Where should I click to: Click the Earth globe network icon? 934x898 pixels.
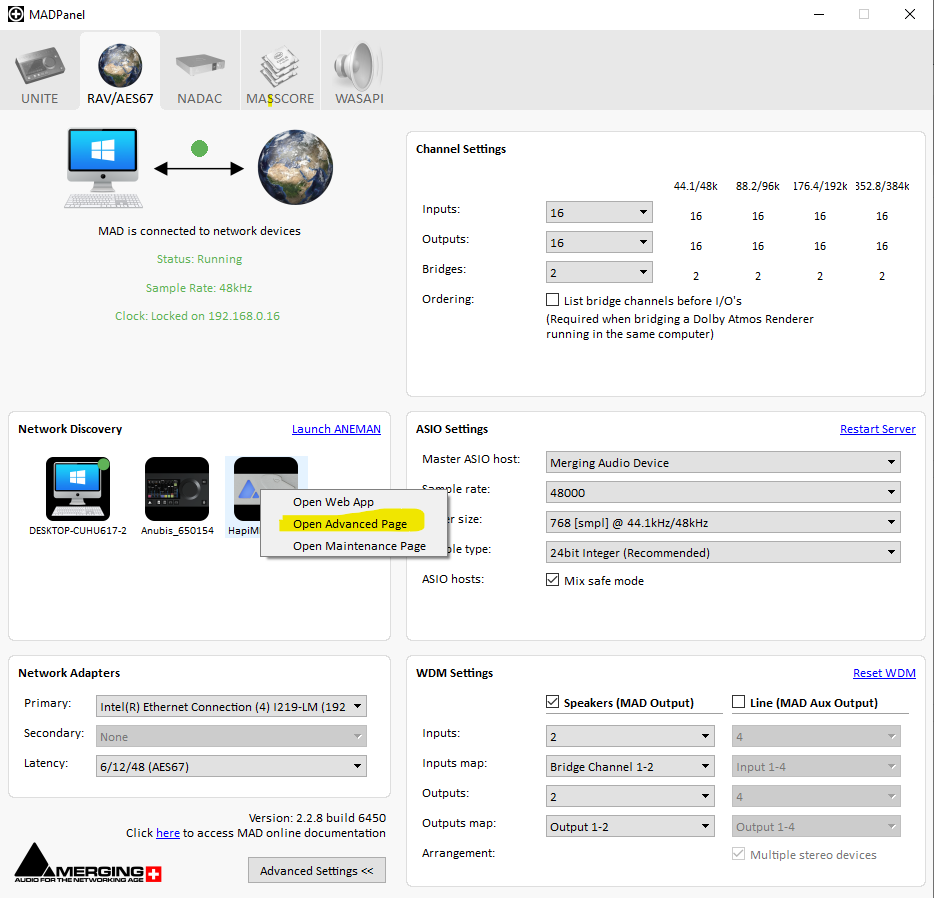point(295,170)
